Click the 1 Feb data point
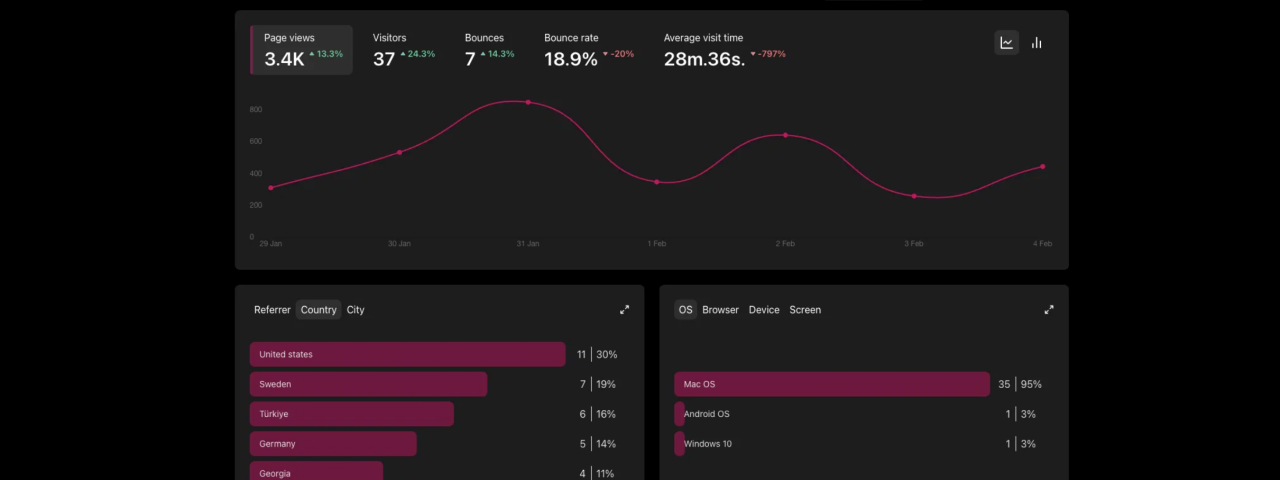Image resolution: width=1280 pixels, height=480 pixels. click(x=657, y=182)
